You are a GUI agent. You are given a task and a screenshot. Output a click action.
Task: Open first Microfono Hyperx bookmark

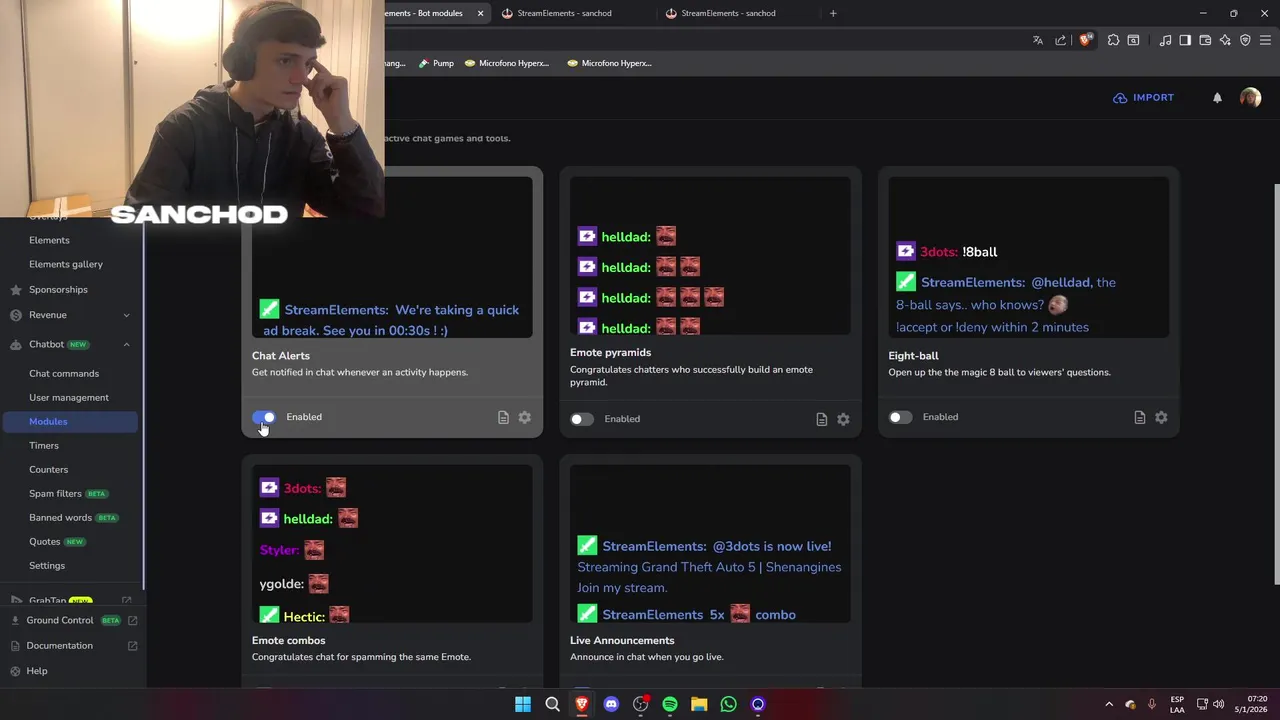(506, 63)
